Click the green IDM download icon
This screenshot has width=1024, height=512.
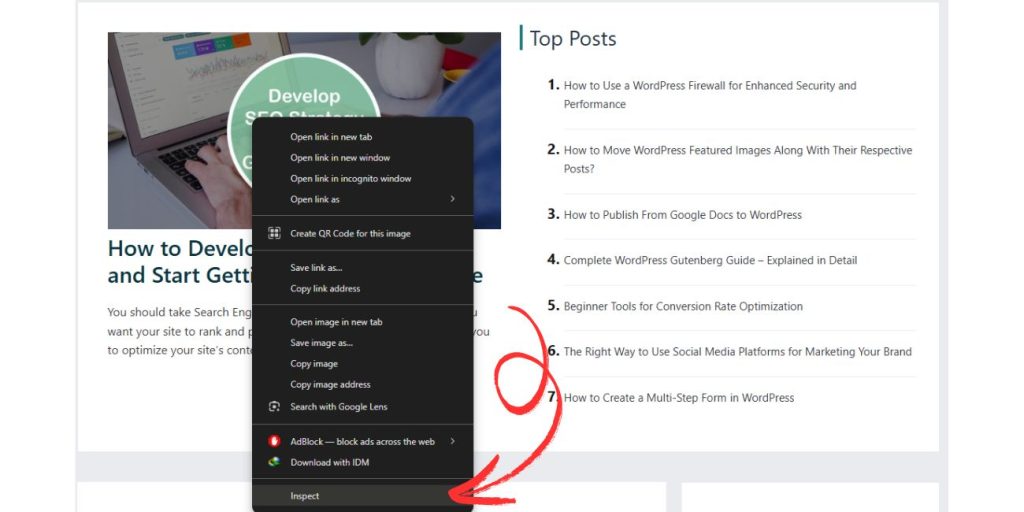pyautogui.click(x=274, y=462)
